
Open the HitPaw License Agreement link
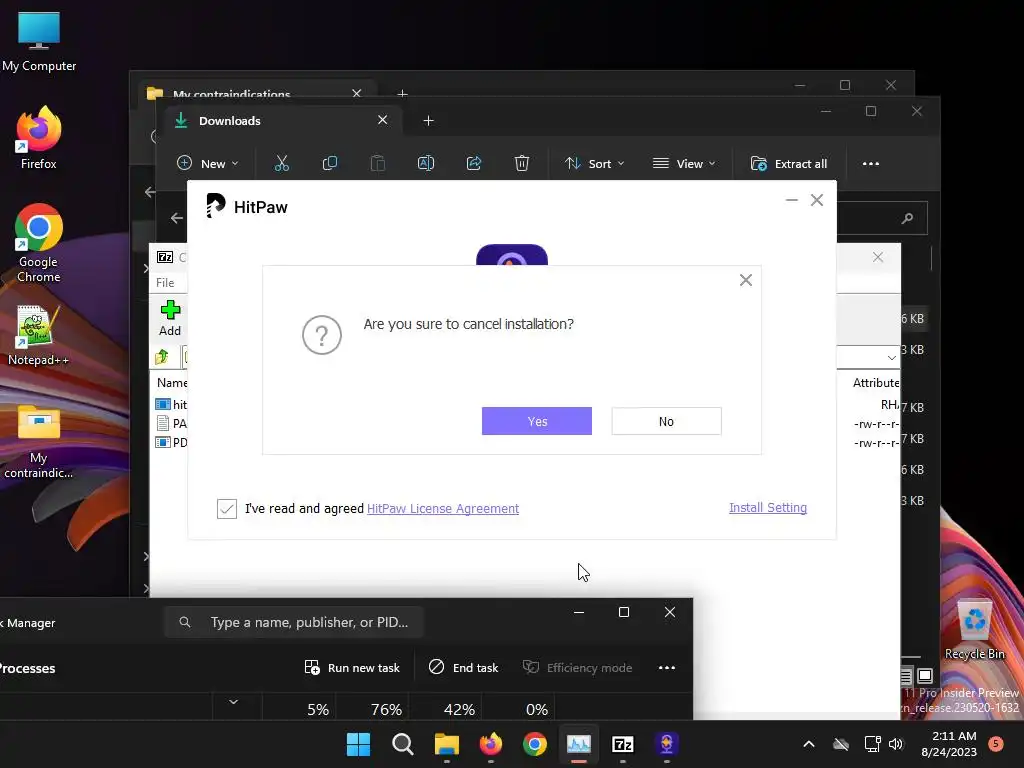click(x=443, y=509)
